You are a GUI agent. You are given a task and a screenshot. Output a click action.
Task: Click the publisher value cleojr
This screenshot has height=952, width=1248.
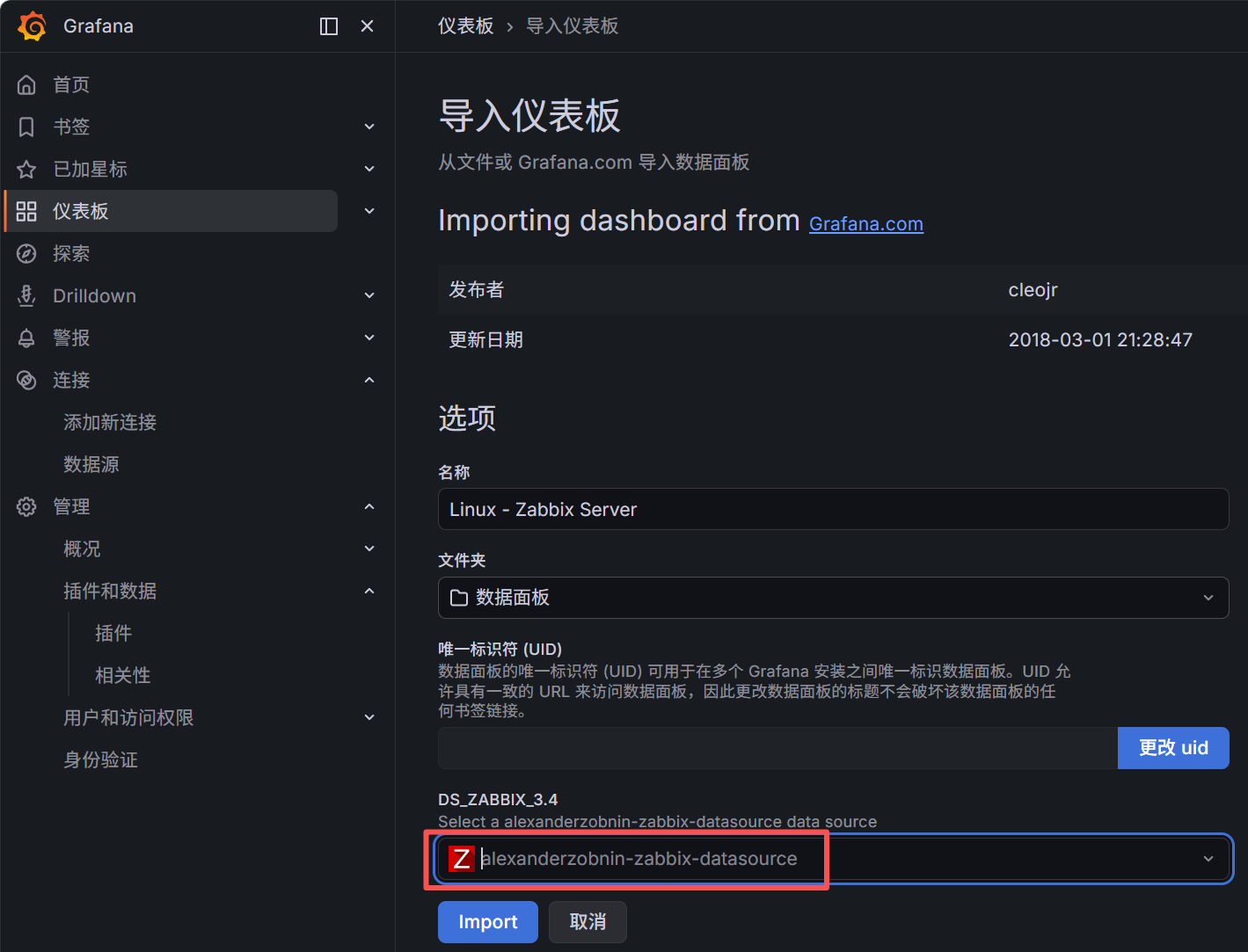[x=1033, y=290]
